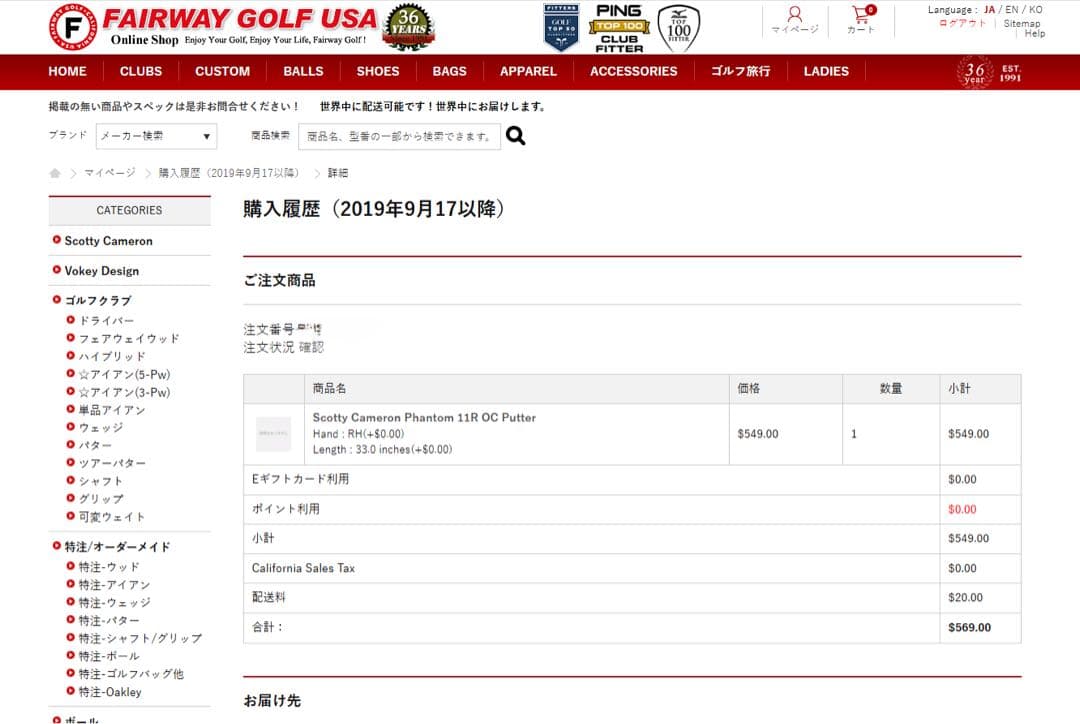Open the Scotty Cameron category
The image size is (1080, 724).
click(x=108, y=240)
